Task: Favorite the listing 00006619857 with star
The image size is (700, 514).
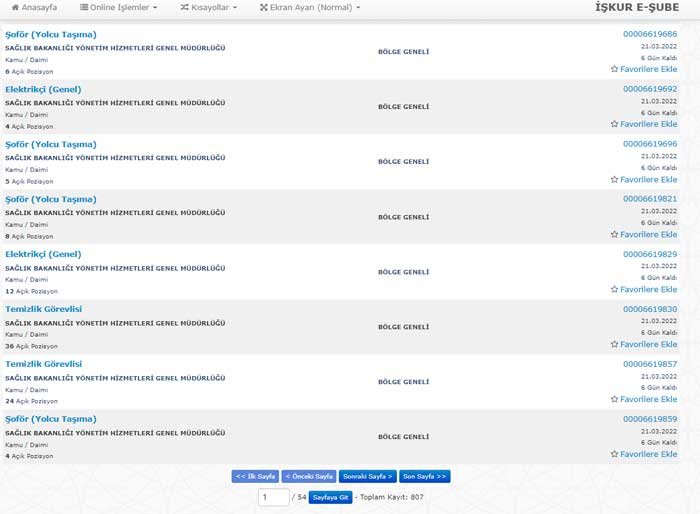Action: coord(614,400)
